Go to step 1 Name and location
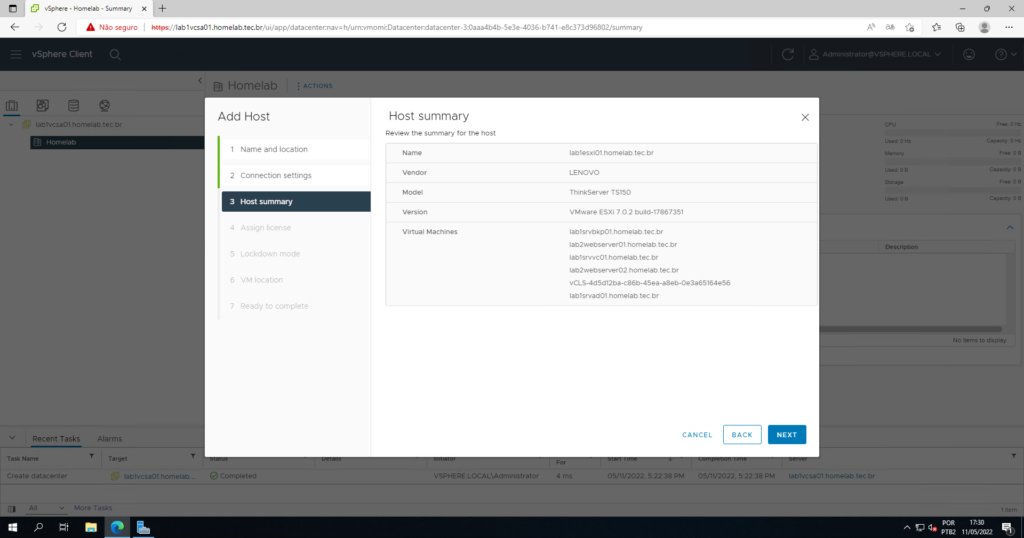1024x538 pixels. coord(296,150)
